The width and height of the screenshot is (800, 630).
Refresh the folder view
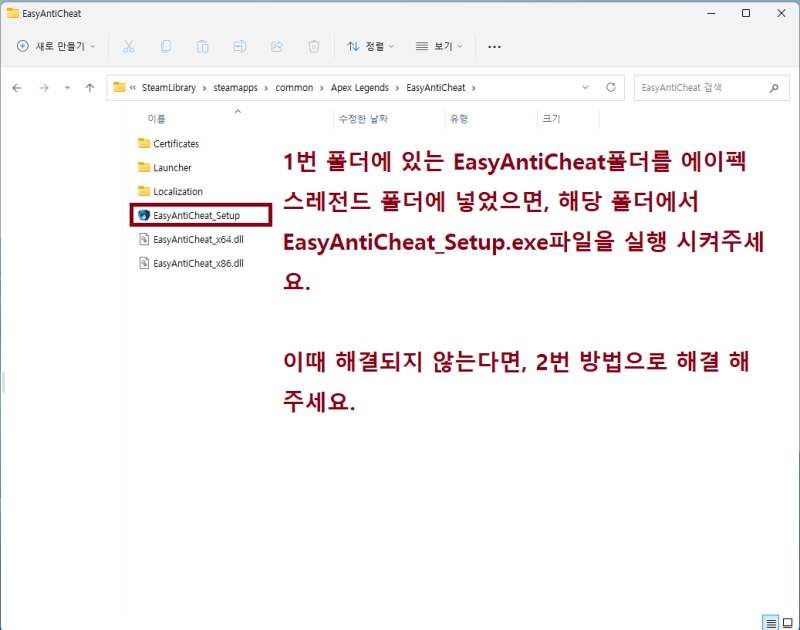(x=611, y=88)
